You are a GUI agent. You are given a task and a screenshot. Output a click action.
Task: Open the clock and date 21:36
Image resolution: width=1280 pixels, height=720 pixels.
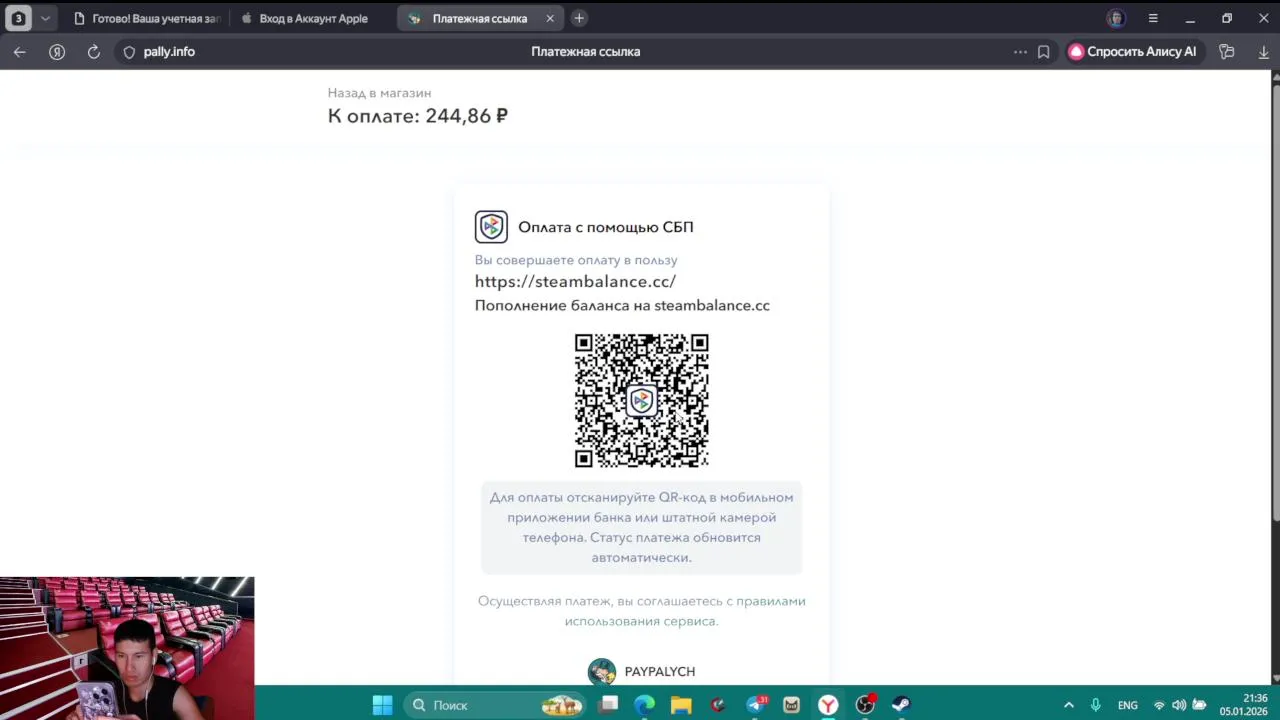click(1244, 705)
